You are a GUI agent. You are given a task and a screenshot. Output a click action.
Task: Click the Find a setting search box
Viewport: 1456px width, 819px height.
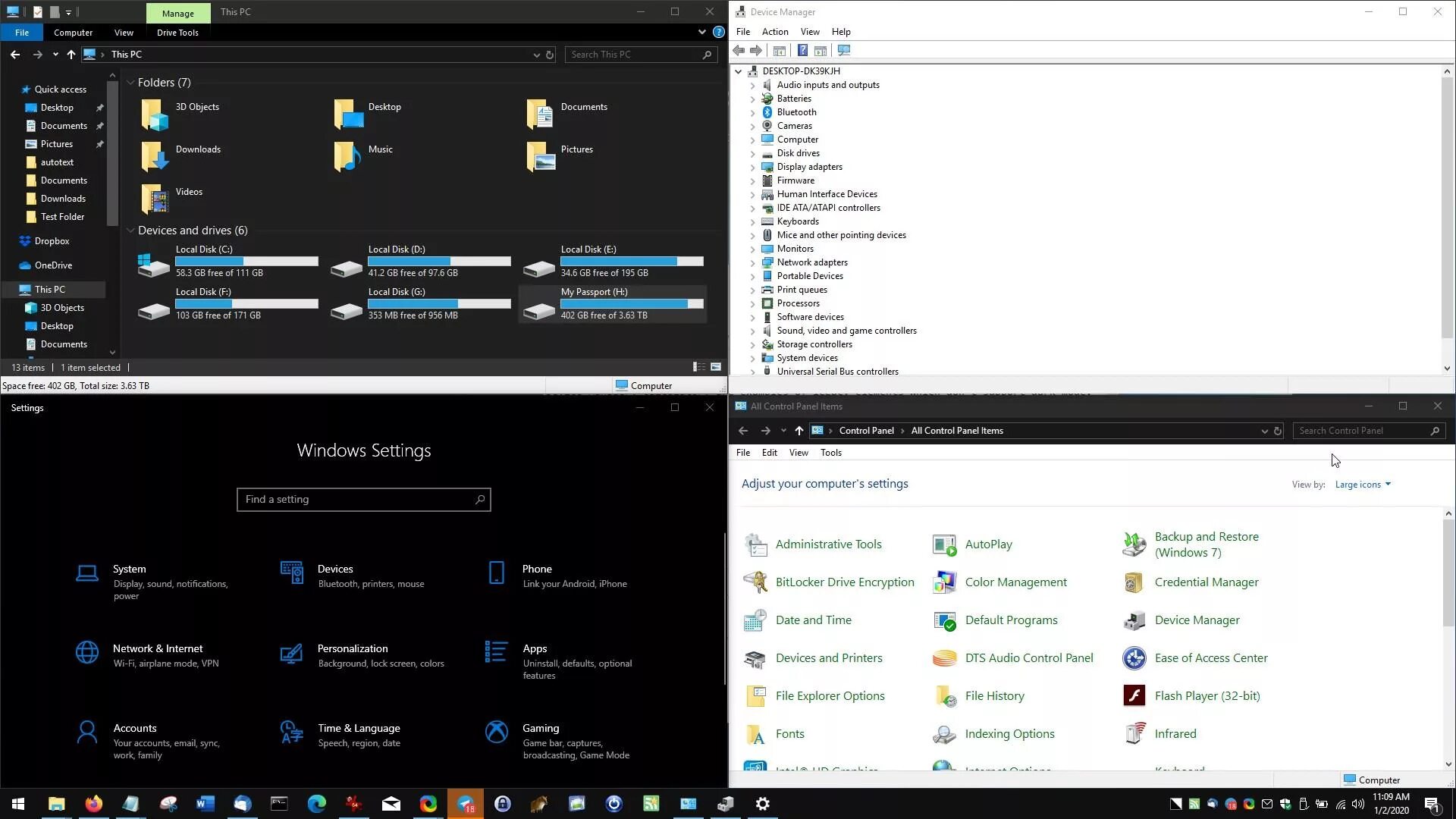tap(356, 500)
